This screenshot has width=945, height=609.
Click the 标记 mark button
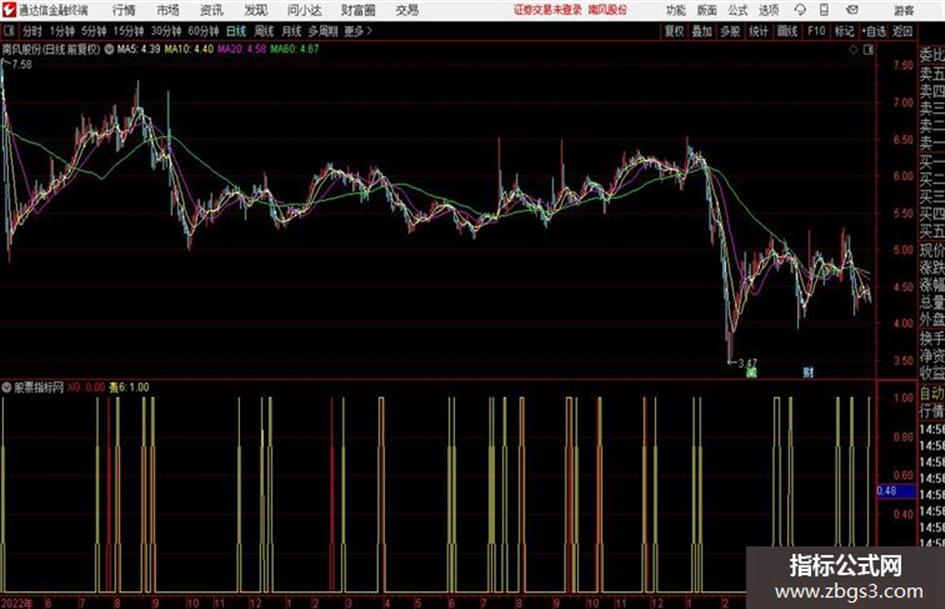click(x=844, y=31)
